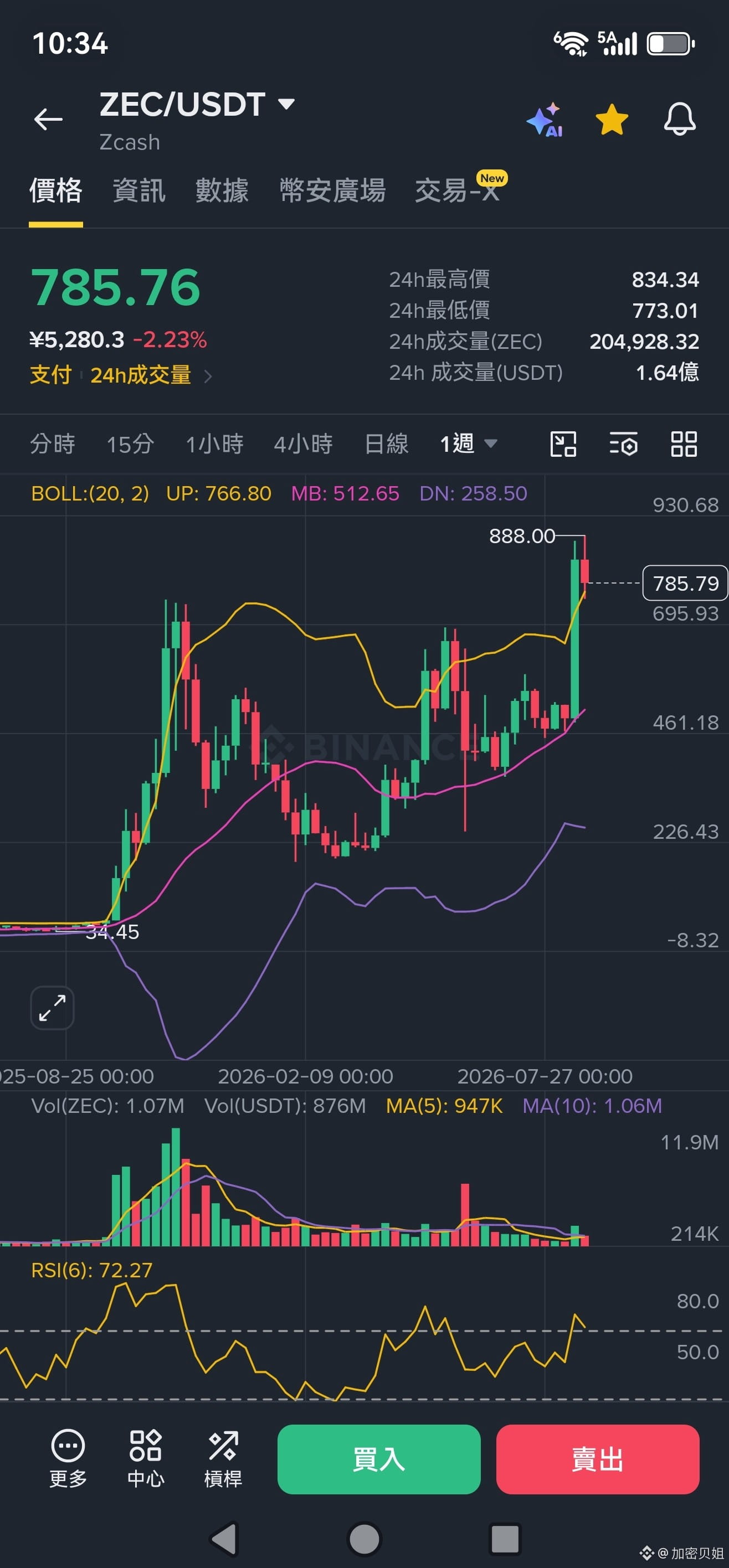This screenshot has width=729, height=1568.
Task: Open the chart drawing tools icon
Action: (x=563, y=443)
